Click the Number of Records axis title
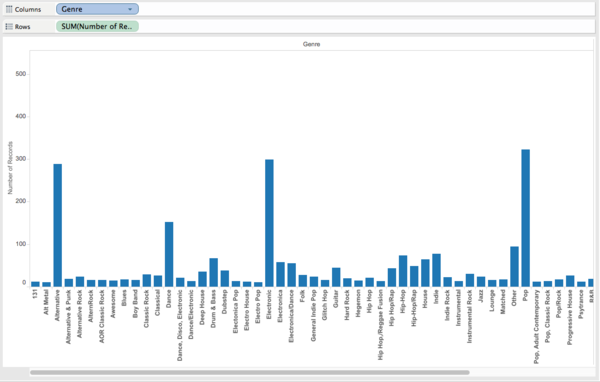Viewport: 600px width, 382px height. pyautogui.click(x=10, y=168)
